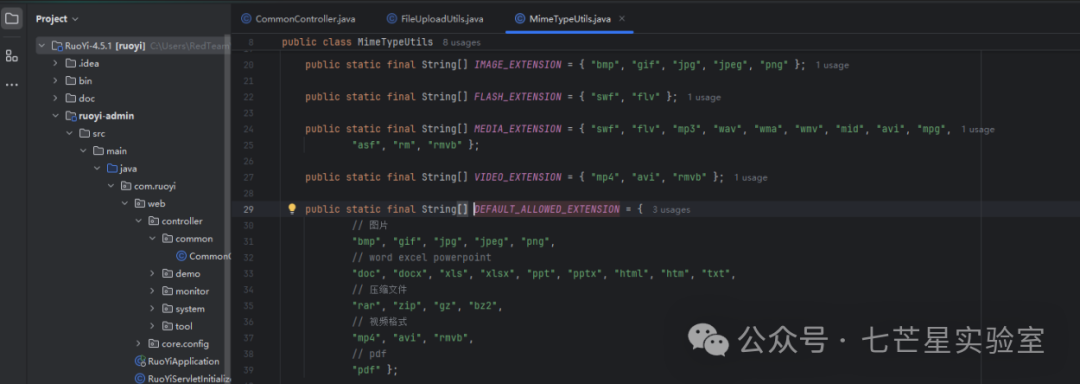Close the MimeTypeUtils.java tab

pyautogui.click(x=623, y=19)
